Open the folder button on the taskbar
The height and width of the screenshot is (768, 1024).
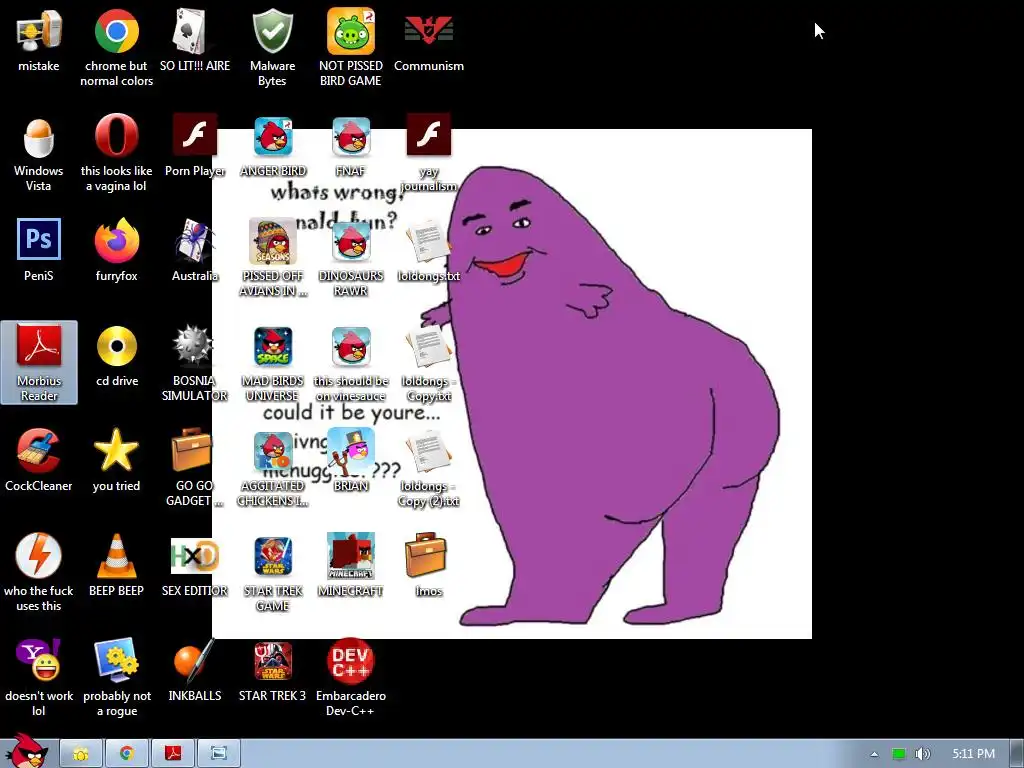(x=81, y=754)
